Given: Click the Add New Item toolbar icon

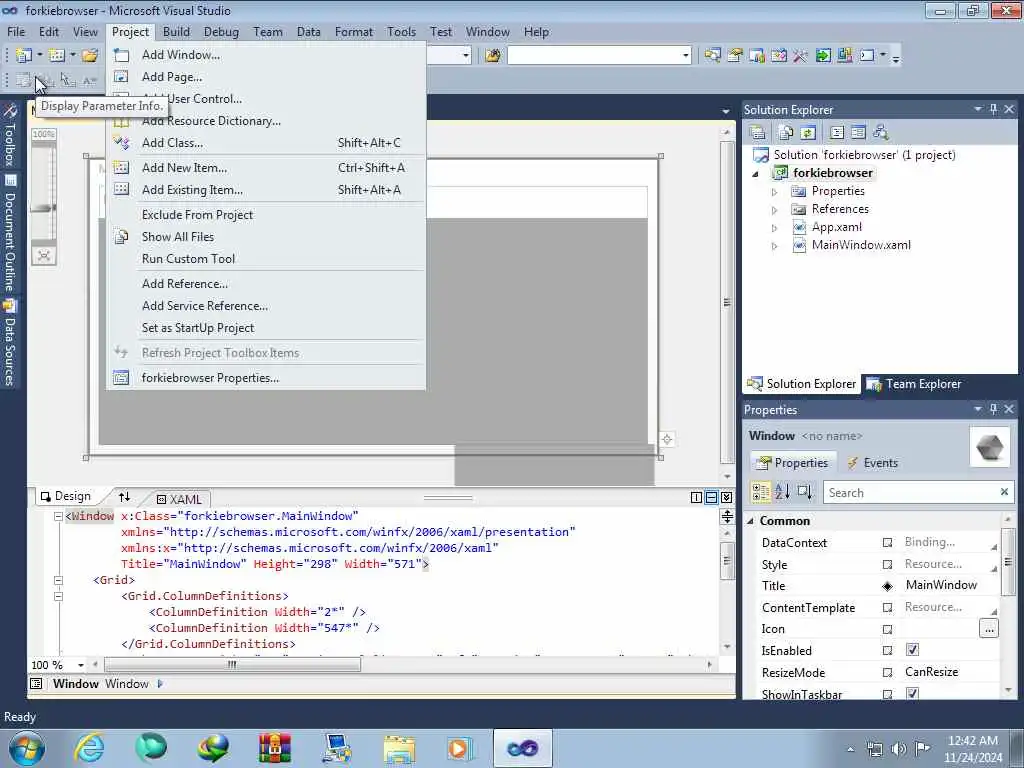Looking at the screenshot, I should [57, 56].
